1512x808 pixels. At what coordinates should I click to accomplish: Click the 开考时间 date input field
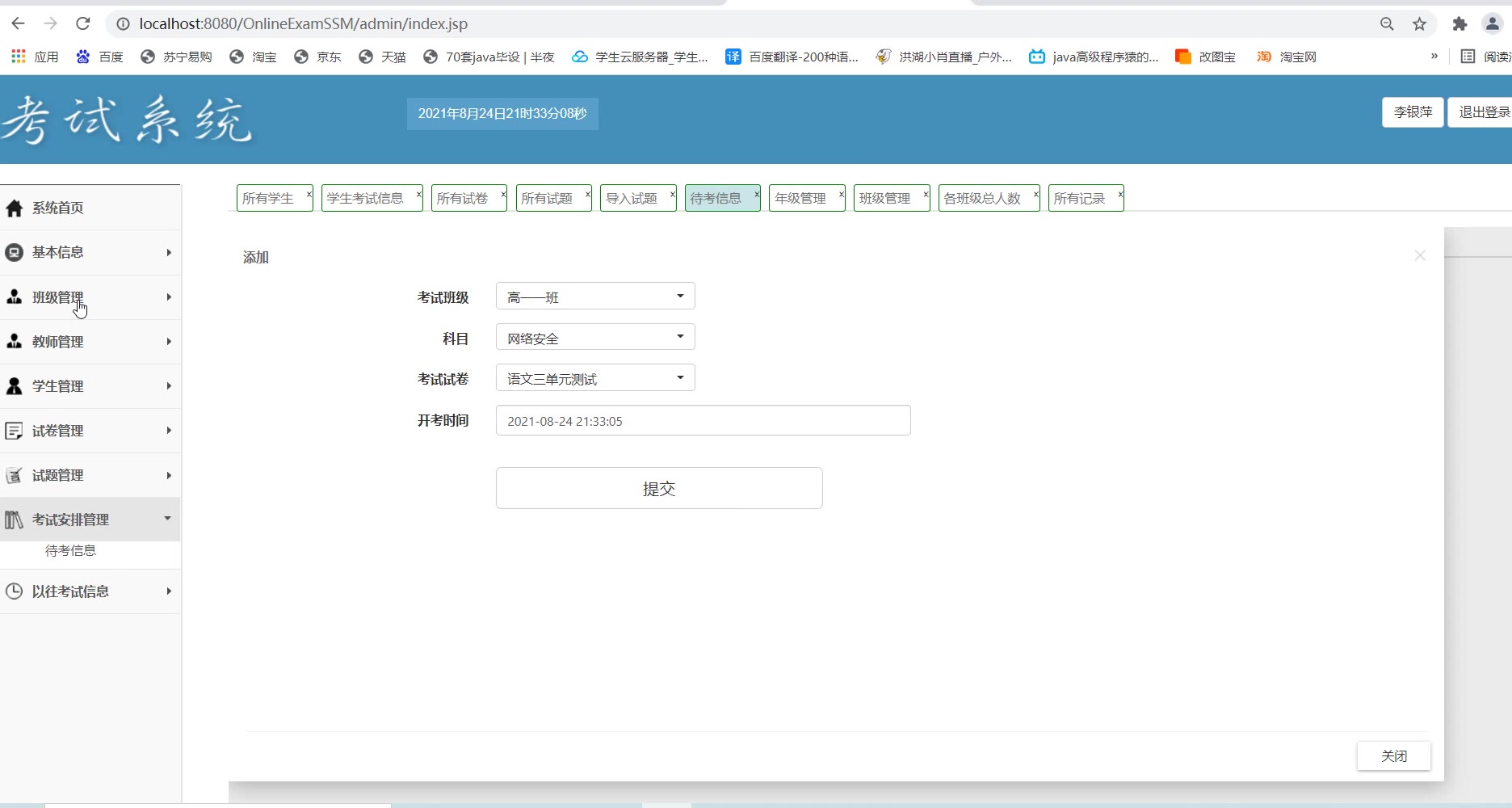pos(703,421)
